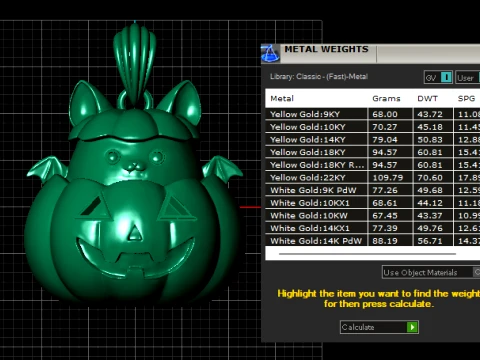Click the wizard hat Metal Weights icon

click(x=270, y=53)
